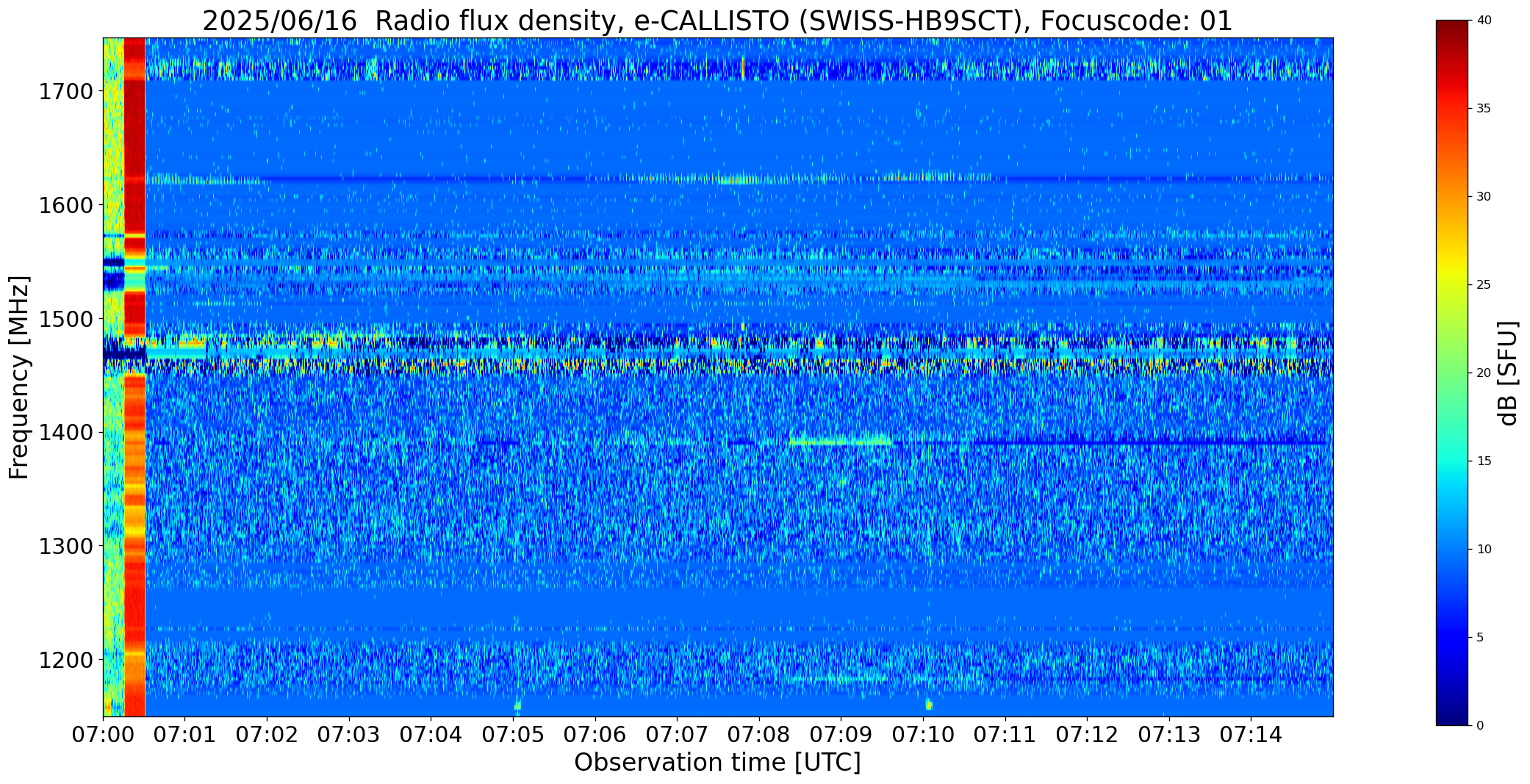This screenshot has height=784, width=1530.
Task: Click the 1500 frequency tick label
Action: 65,319
